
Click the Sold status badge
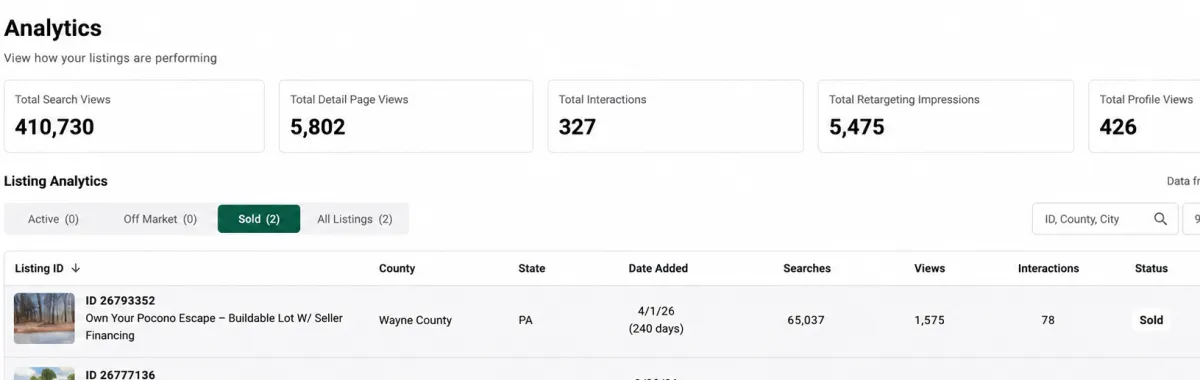pos(1151,320)
